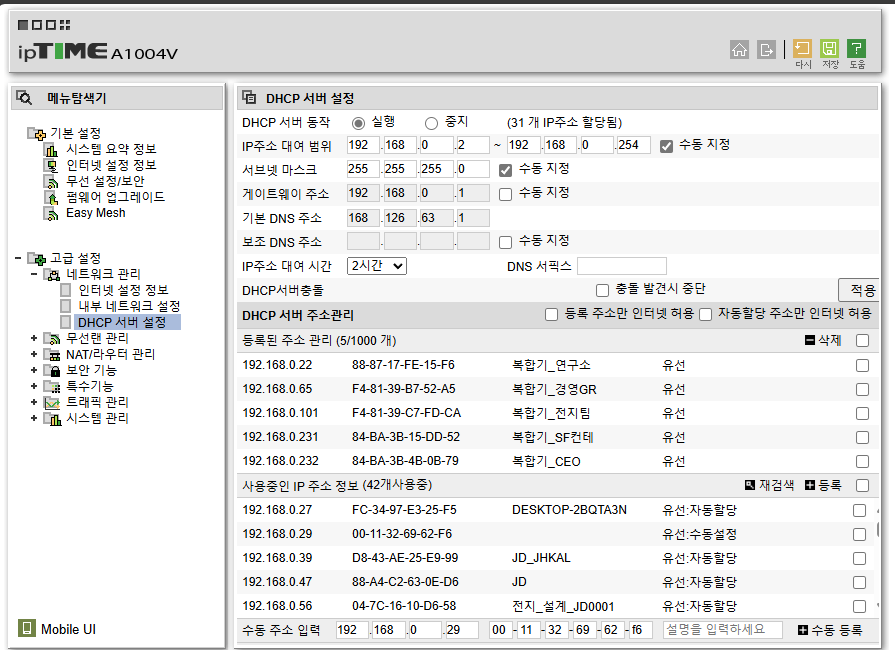Click the 메뉴탐색기 search icon
The image size is (895, 650).
24,98
